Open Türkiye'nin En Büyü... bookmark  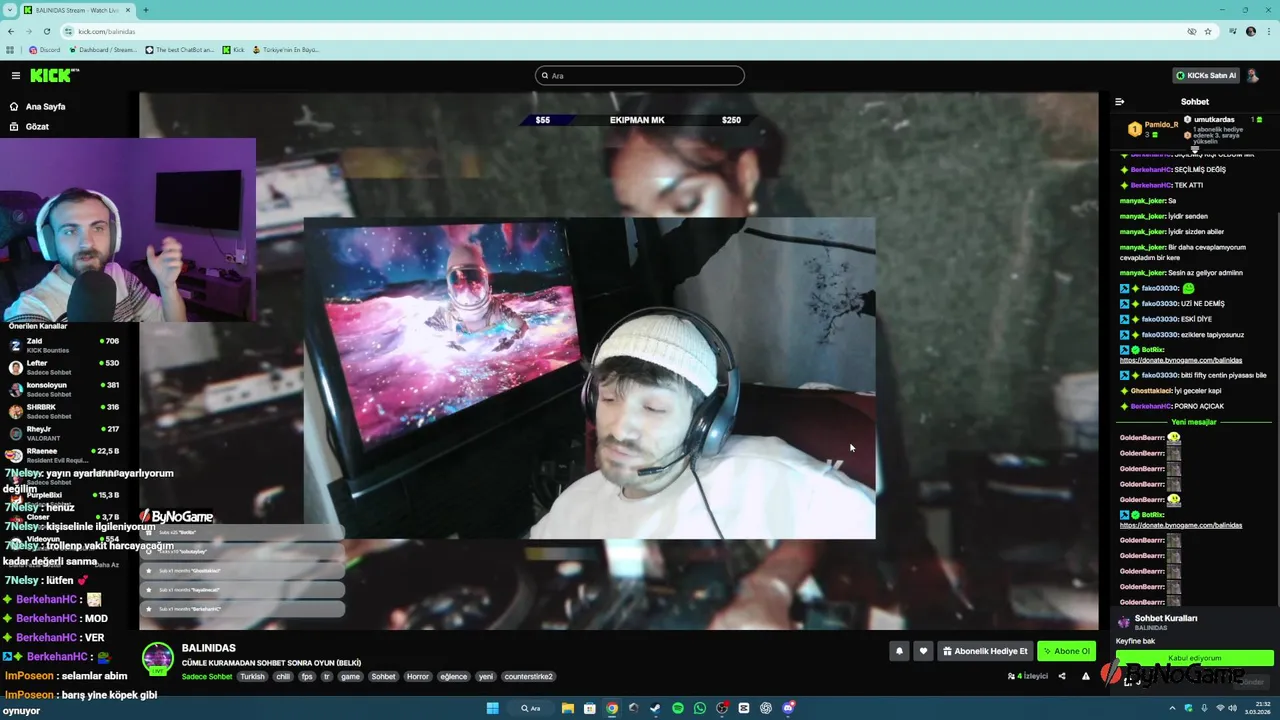pyautogui.click(x=285, y=49)
